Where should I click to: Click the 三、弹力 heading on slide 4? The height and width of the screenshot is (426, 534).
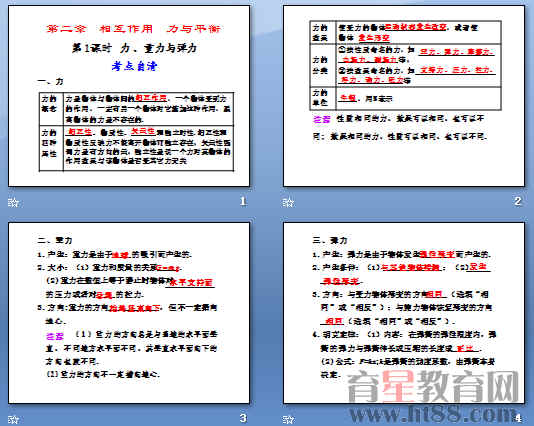click(x=330, y=240)
